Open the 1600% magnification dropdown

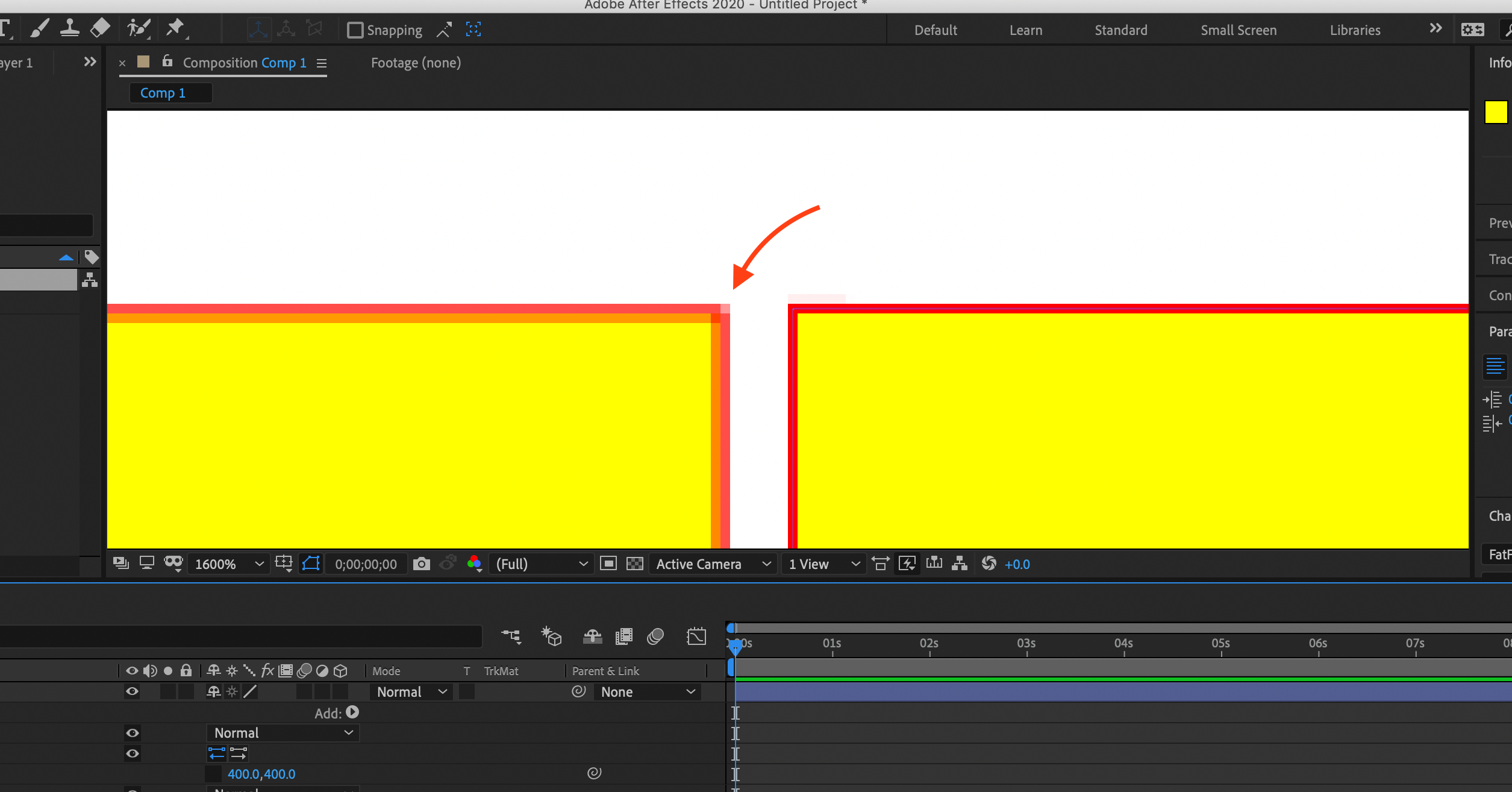pos(228,564)
